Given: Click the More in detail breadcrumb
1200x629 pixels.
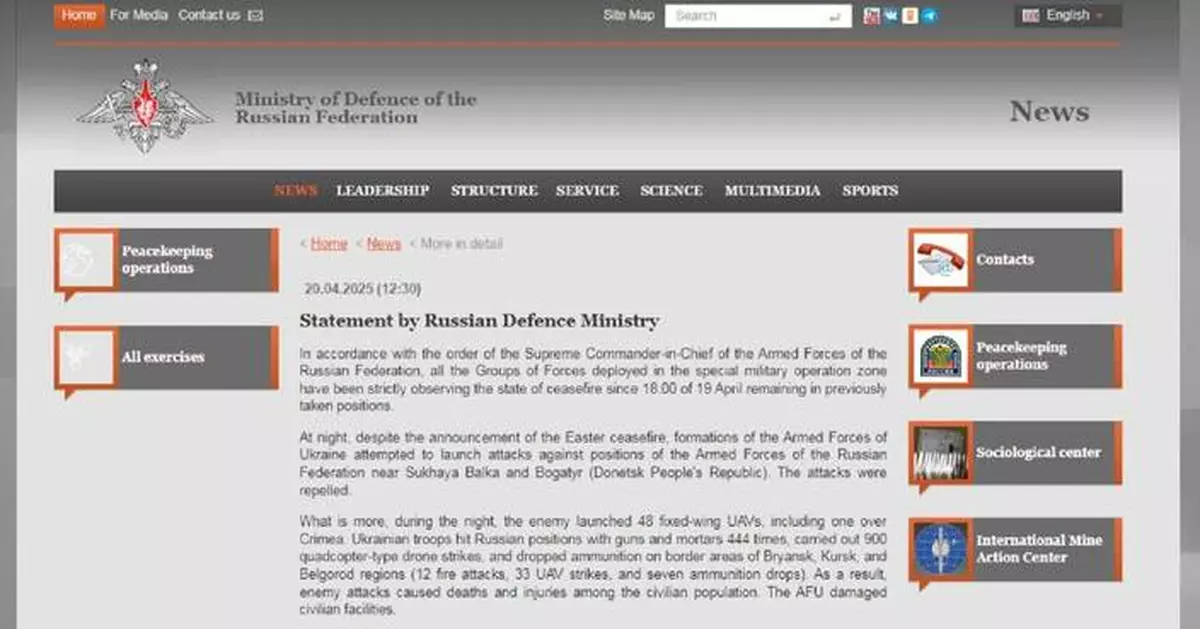Looking at the screenshot, I should [461, 244].
